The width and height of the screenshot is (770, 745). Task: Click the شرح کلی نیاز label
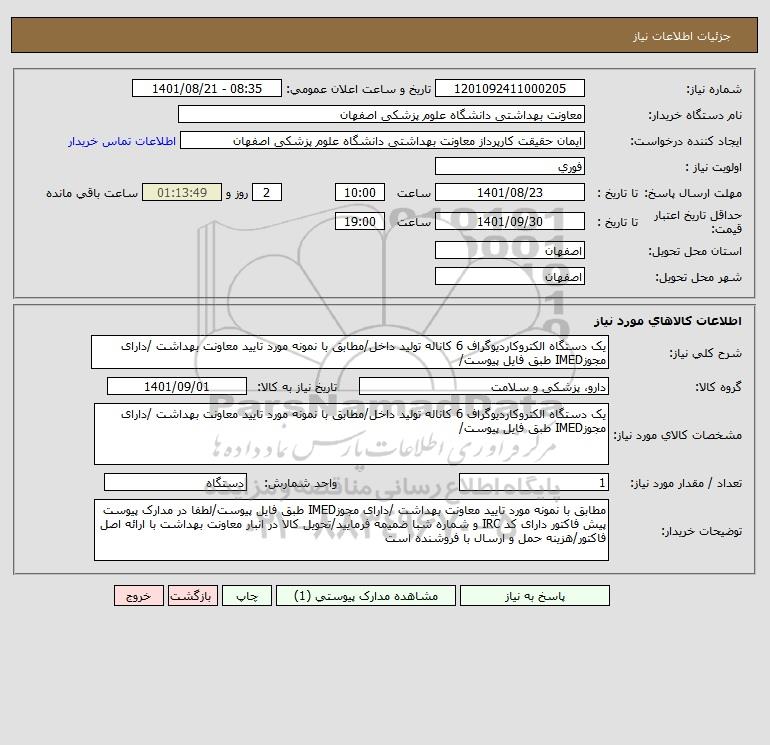(706, 354)
